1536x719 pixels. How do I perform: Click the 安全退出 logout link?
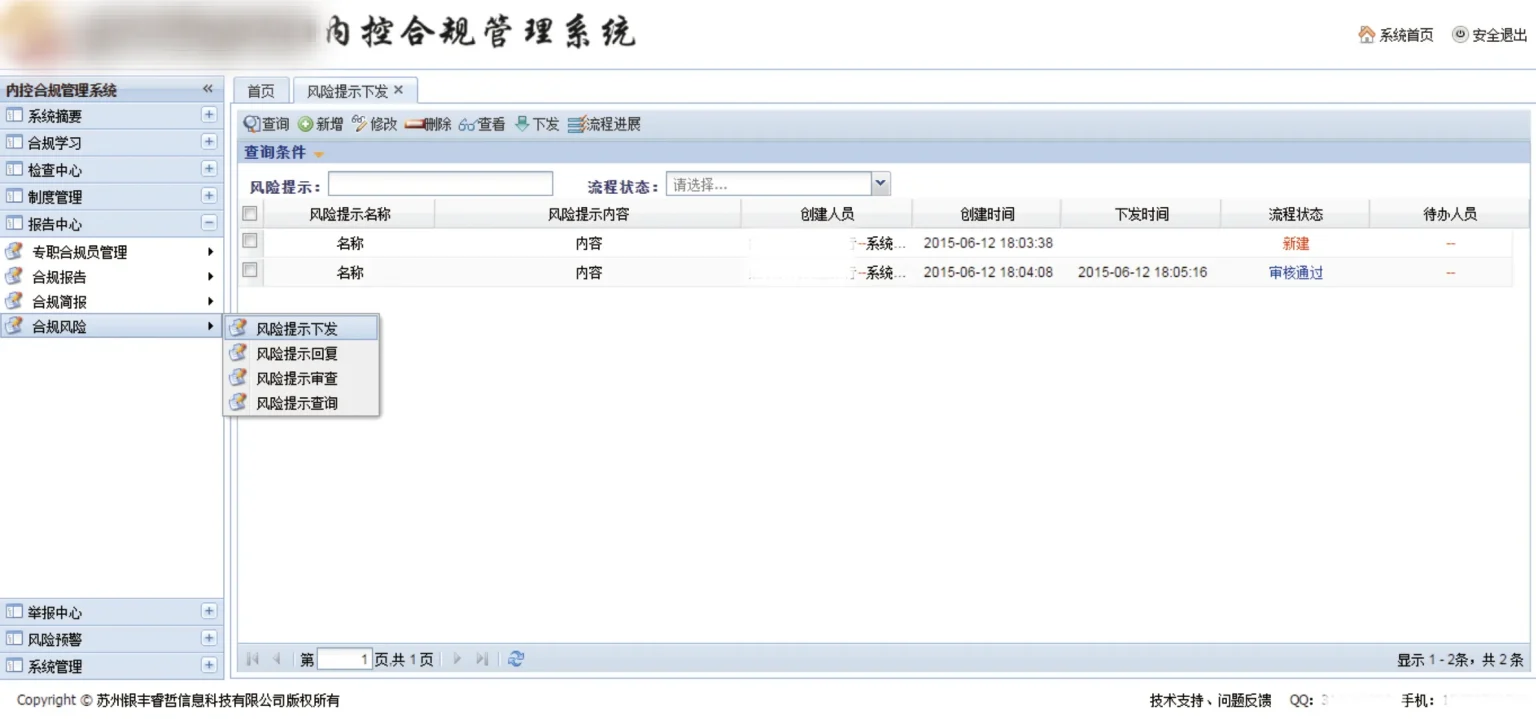(1489, 35)
